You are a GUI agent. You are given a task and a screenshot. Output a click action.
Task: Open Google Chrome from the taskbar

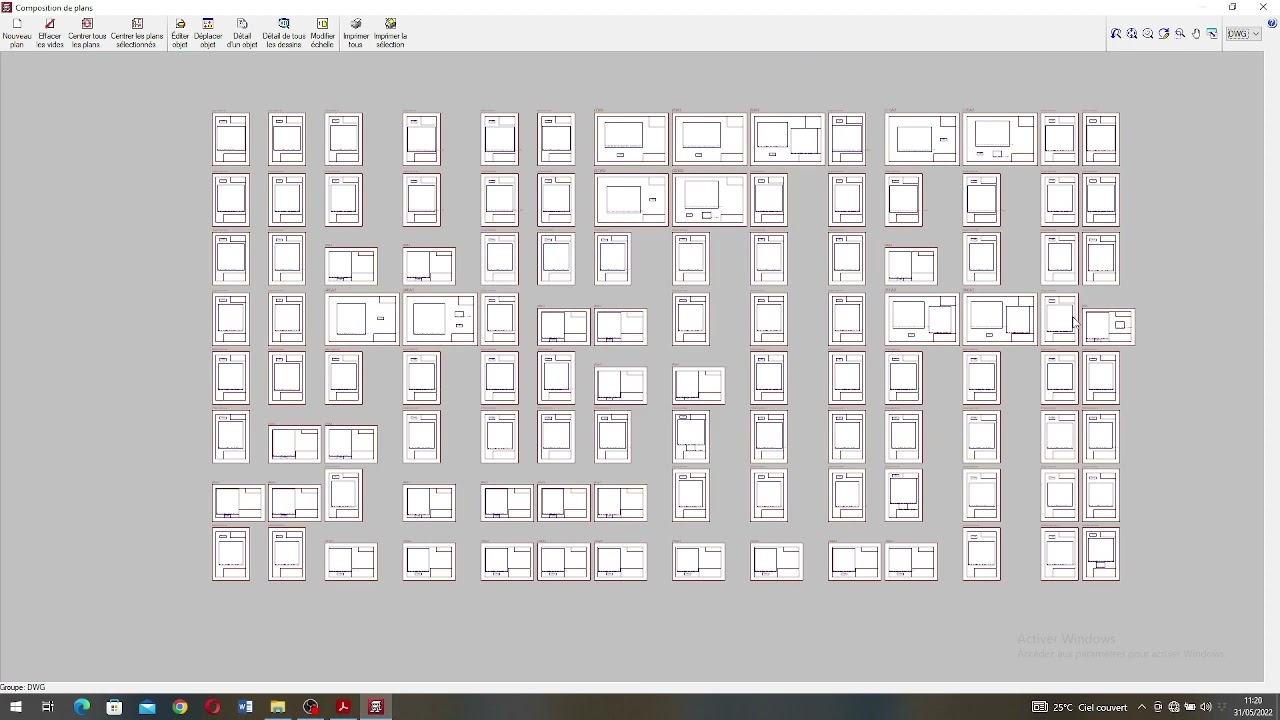click(180, 707)
